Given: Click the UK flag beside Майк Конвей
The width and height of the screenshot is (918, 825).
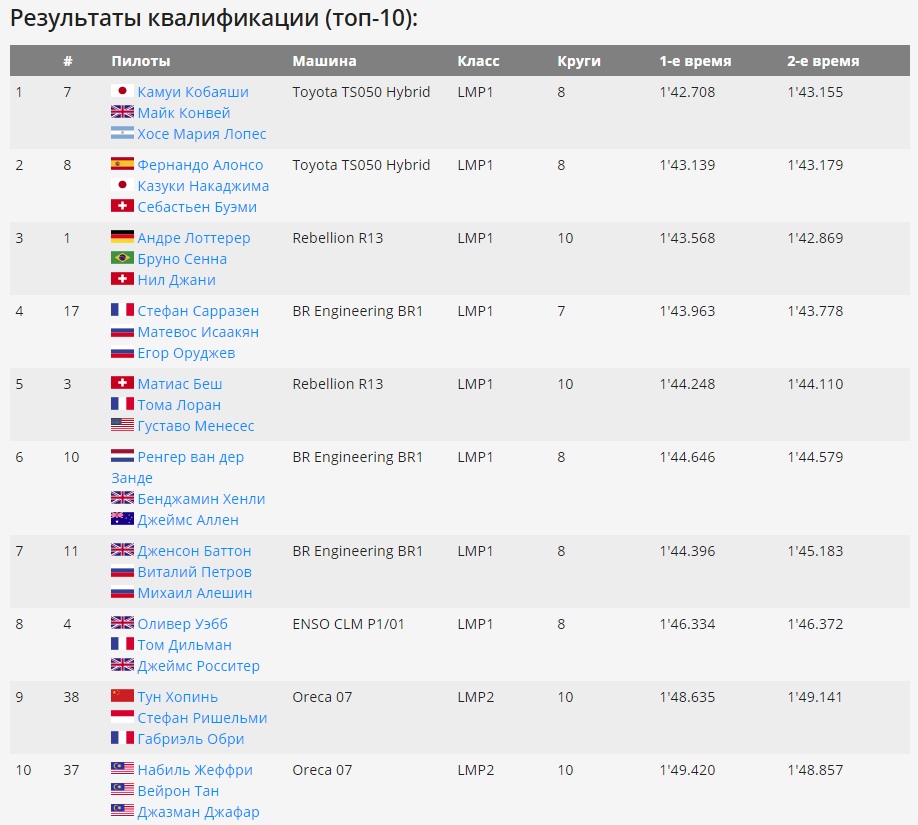Looking at the screenshot, I should click(x=122, y=112).
